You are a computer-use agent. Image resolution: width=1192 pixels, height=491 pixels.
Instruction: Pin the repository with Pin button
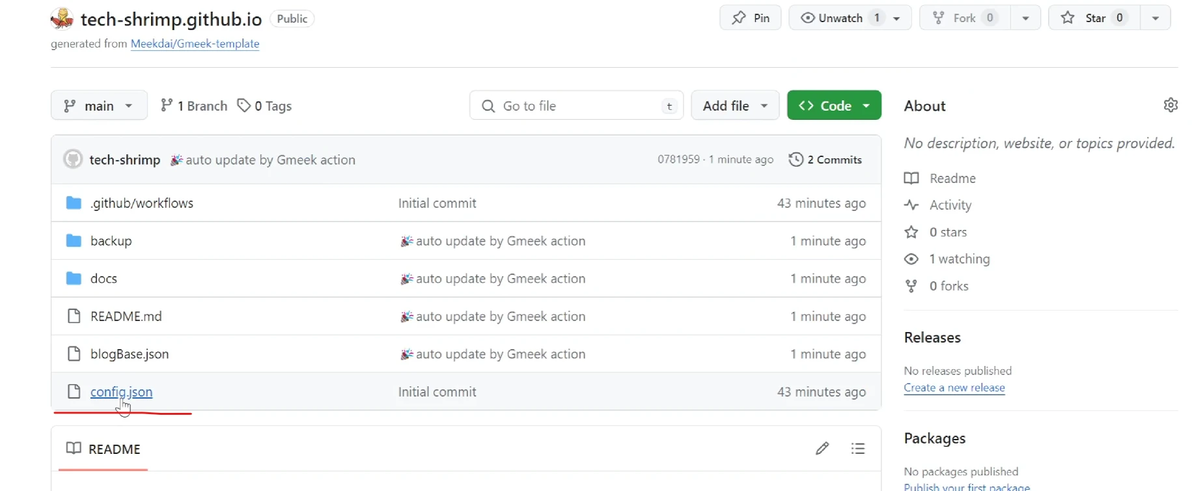pyautogui.click(x=750, y=18)
